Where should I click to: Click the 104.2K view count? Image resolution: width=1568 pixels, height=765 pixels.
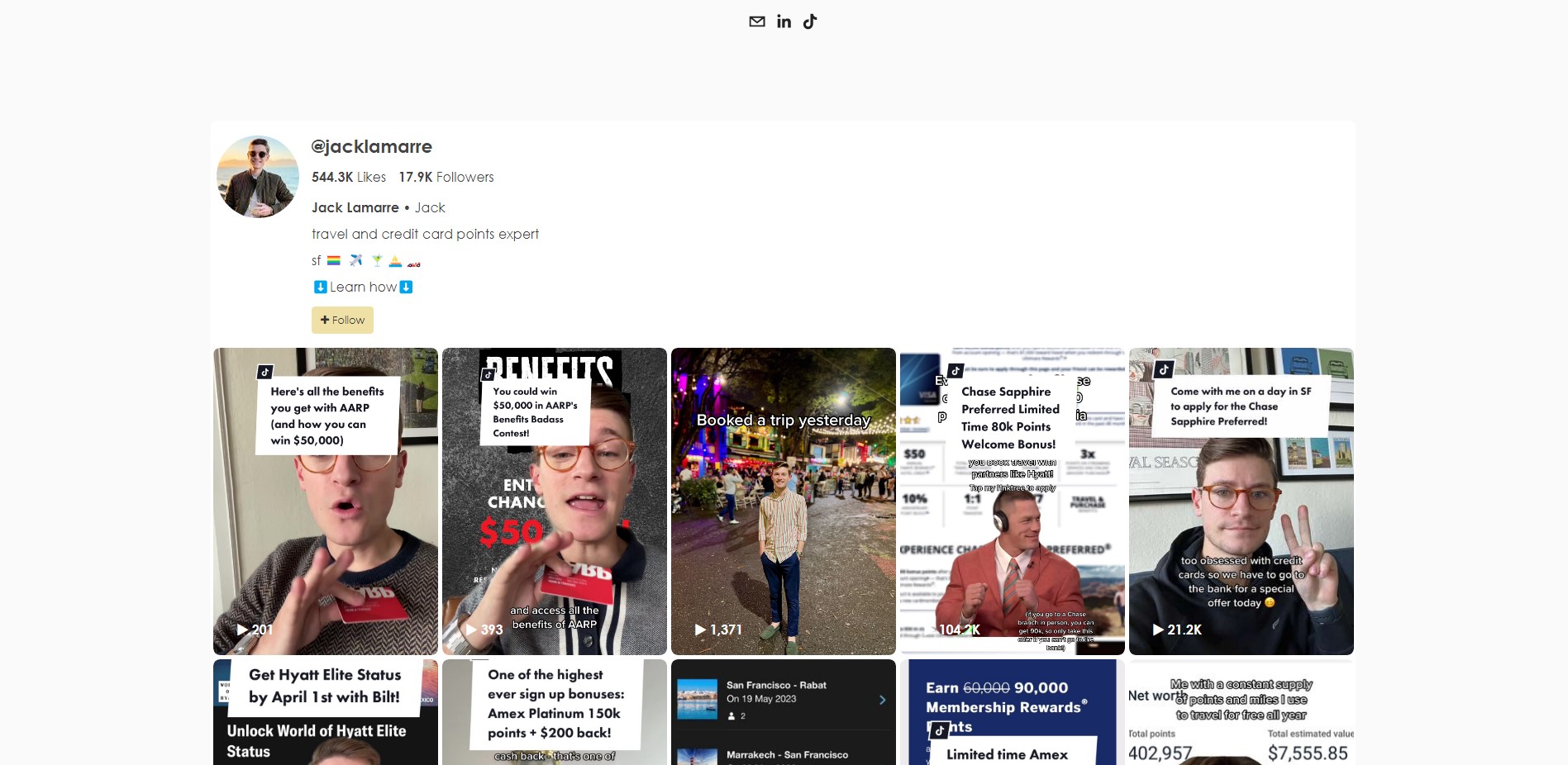pos(960,630)
